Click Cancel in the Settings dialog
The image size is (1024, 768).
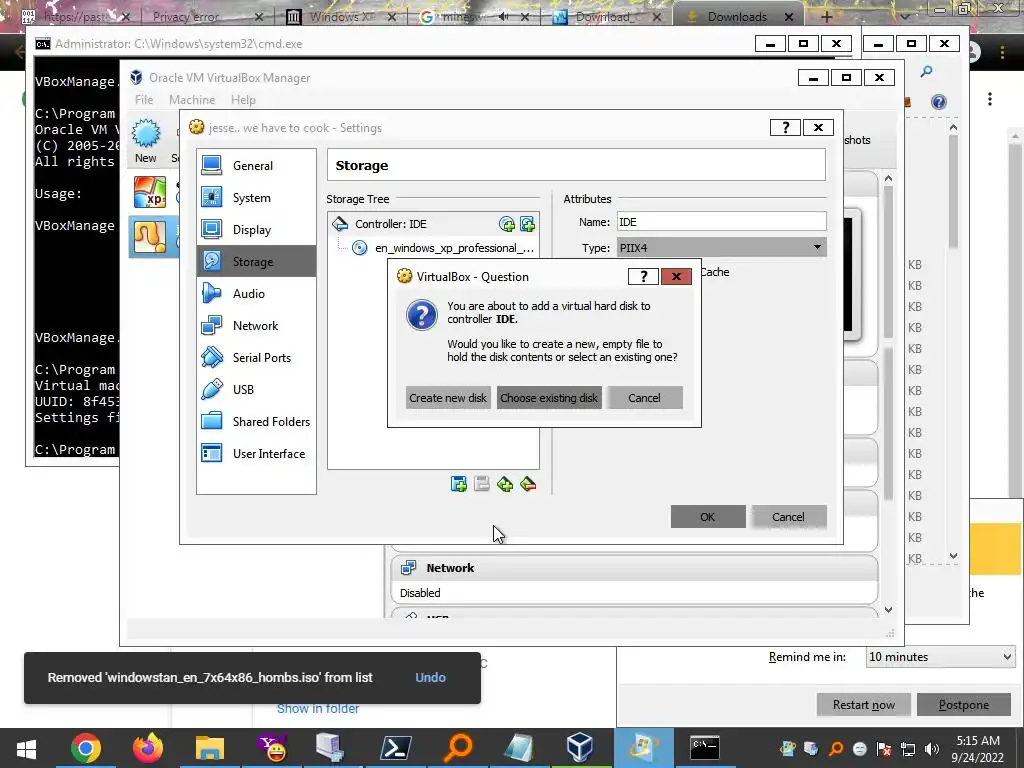788,517
